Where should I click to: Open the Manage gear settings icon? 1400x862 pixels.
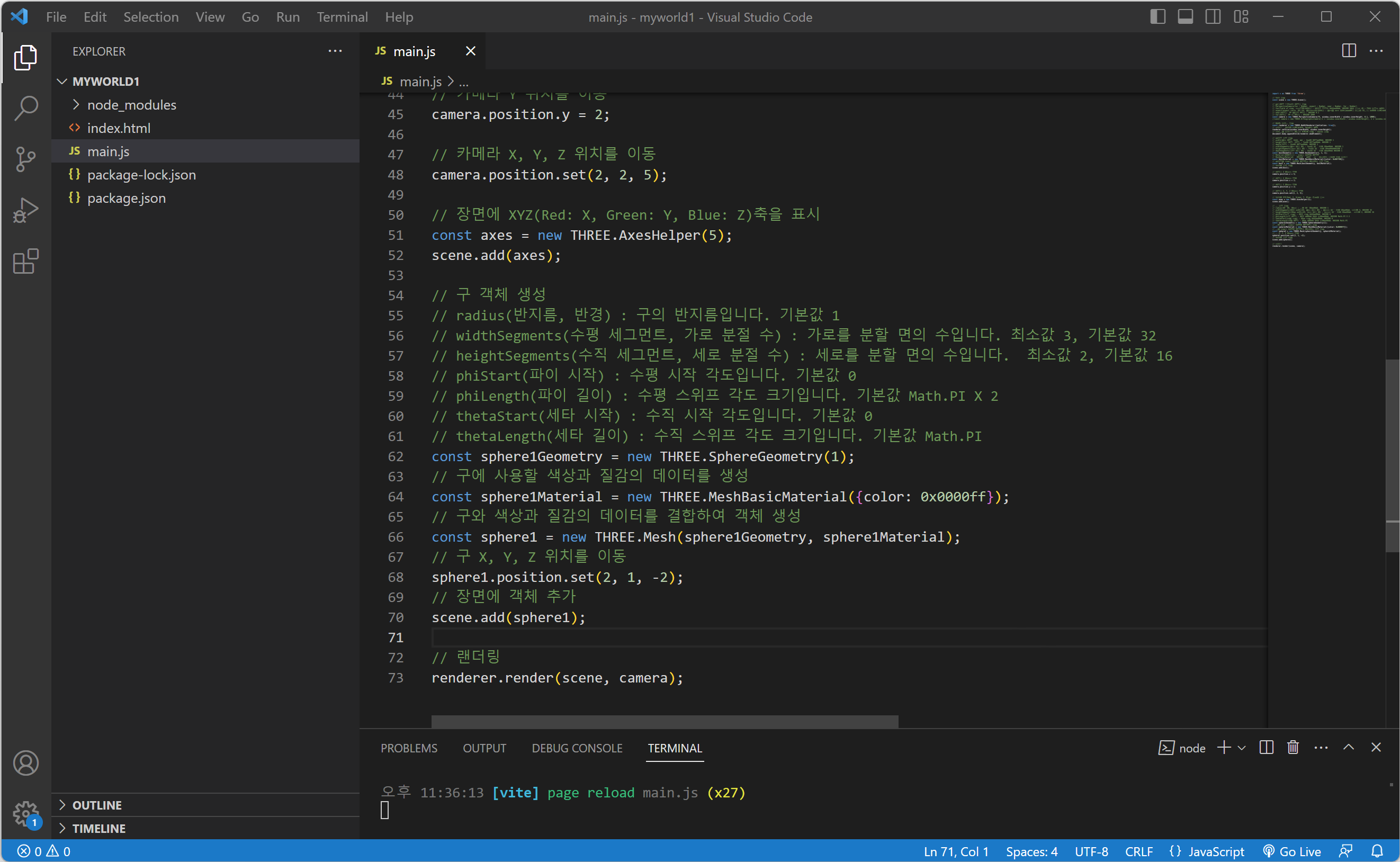click(25, 813)
